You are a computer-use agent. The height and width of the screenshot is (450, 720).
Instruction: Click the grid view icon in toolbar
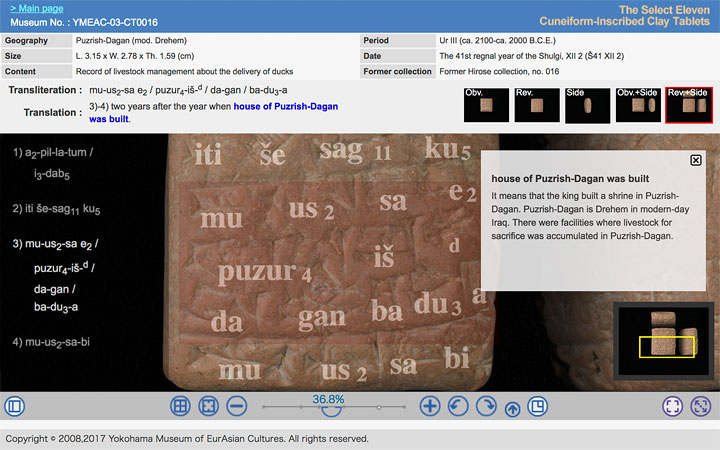(x=180, y=406)
